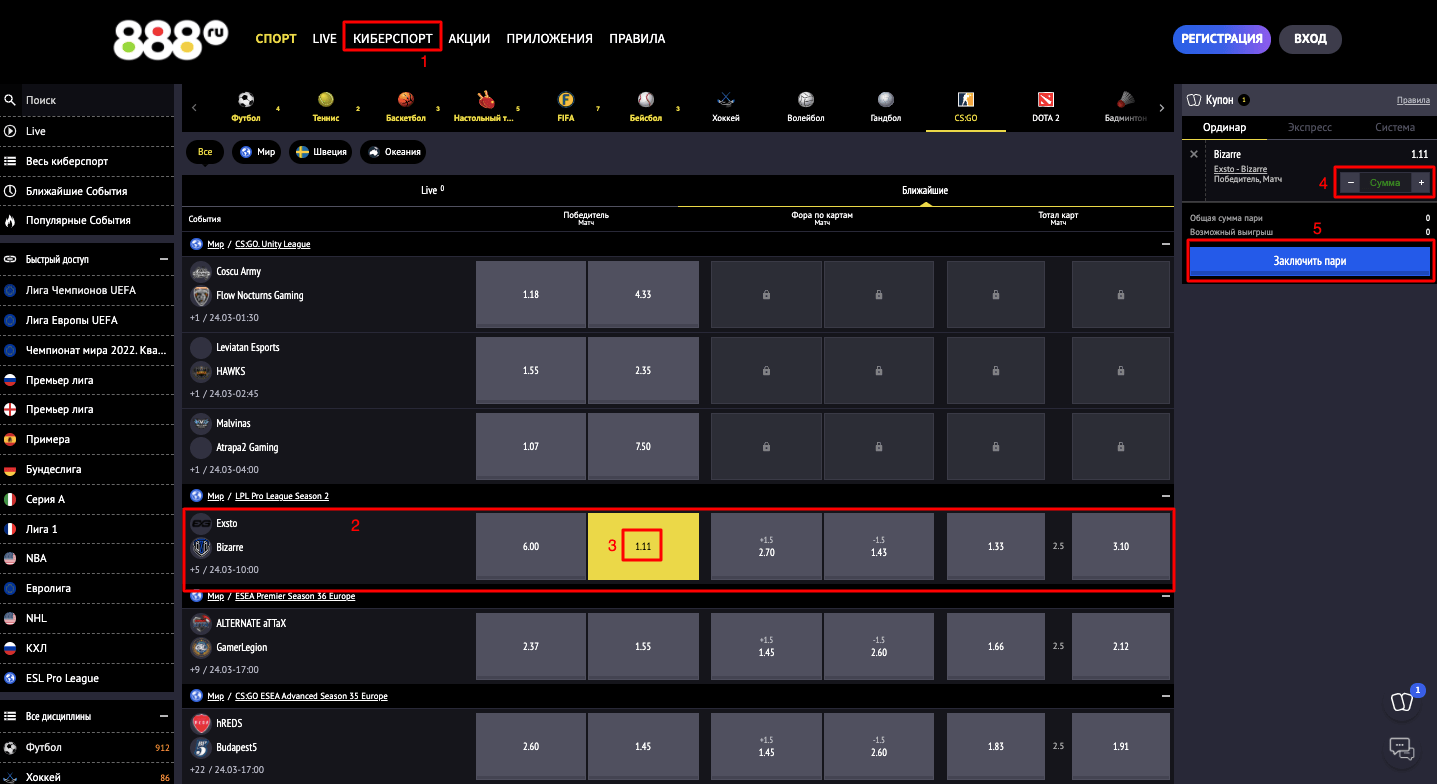
Task: Open the live chat support icon
Action: point(1401,748)
